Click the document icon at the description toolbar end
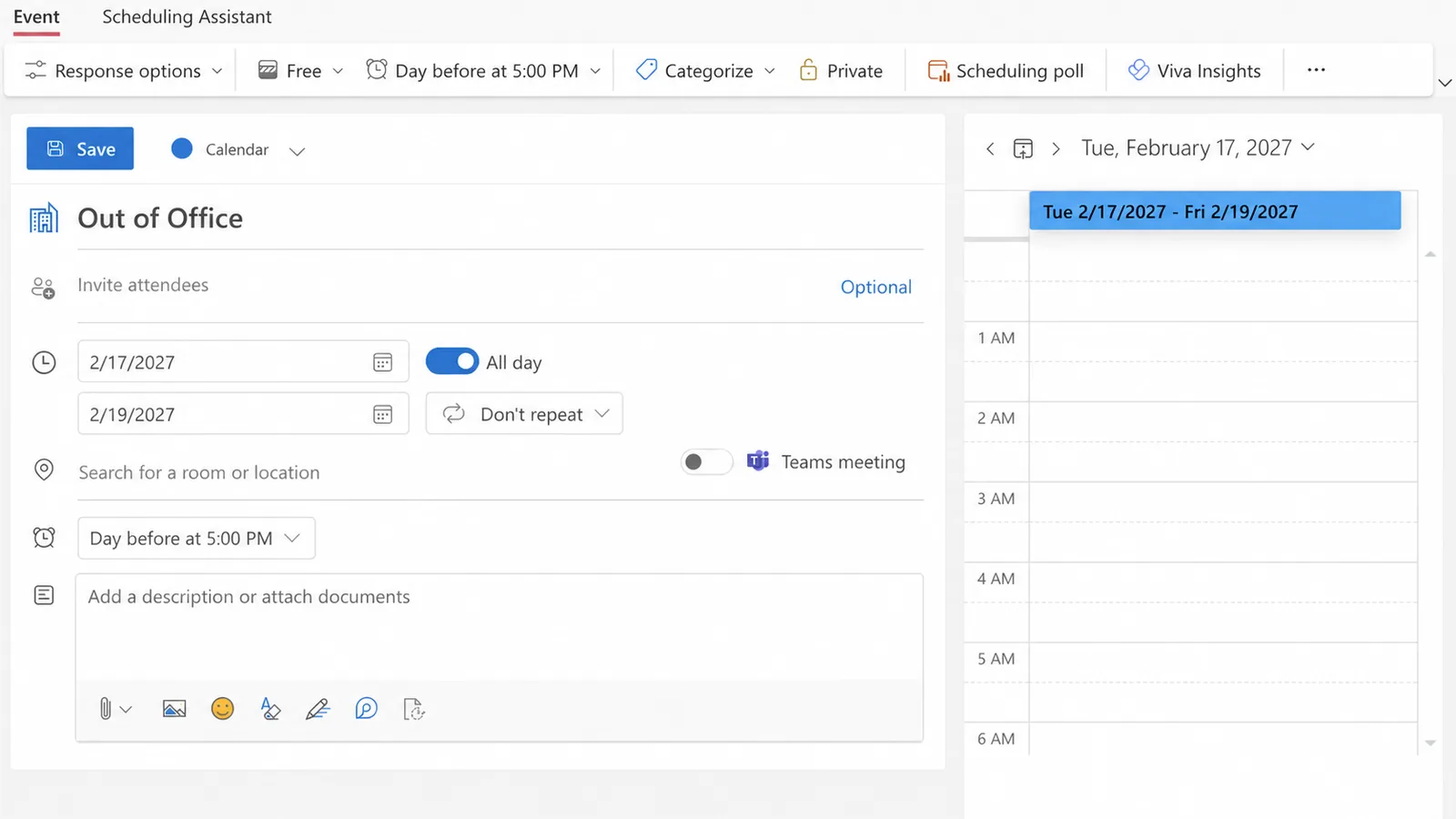This screenshot has width=1456, height=819. click(x=414, y=709)
